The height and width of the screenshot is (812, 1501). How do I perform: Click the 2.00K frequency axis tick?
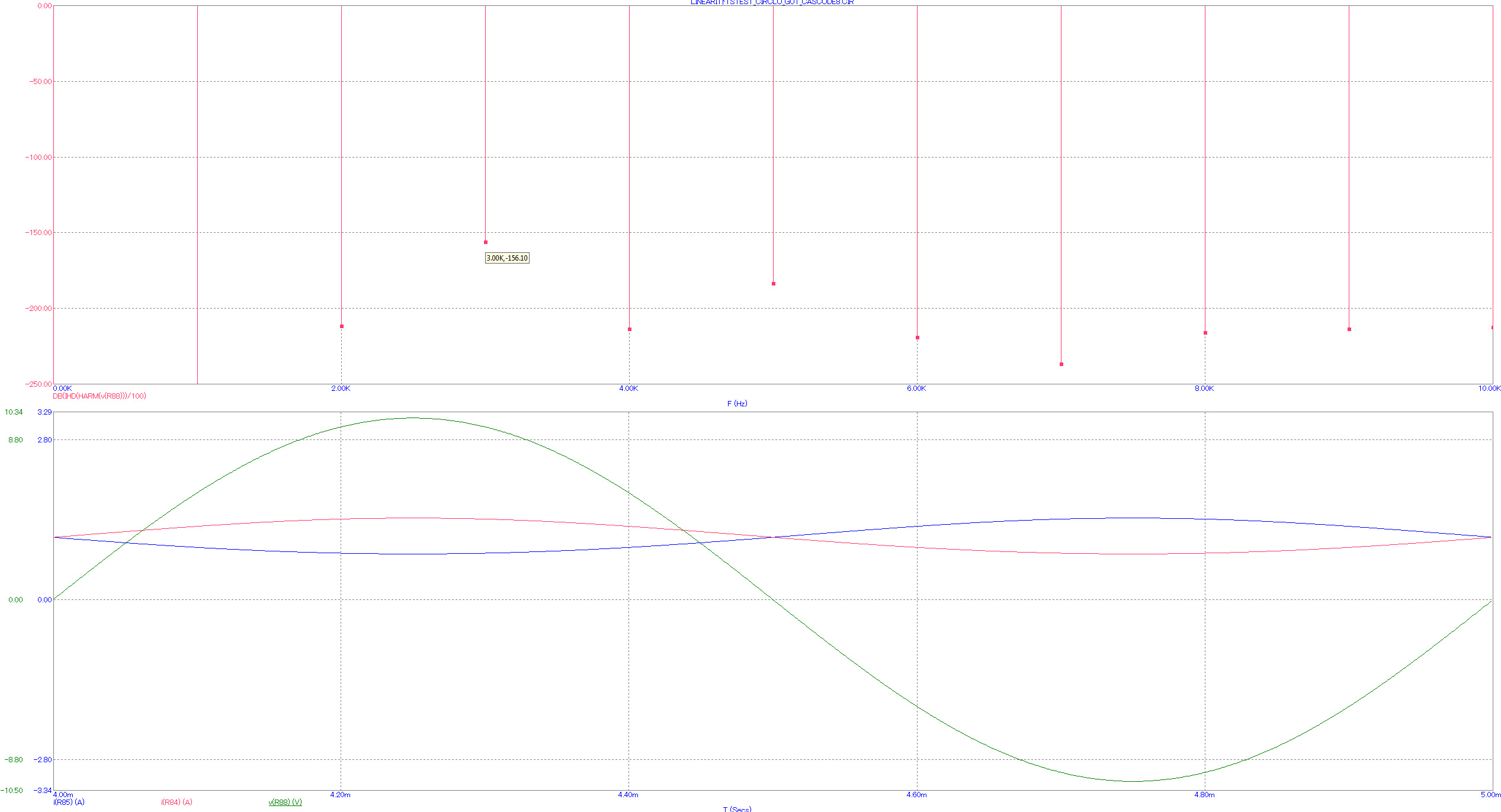(x=341, y=389)
